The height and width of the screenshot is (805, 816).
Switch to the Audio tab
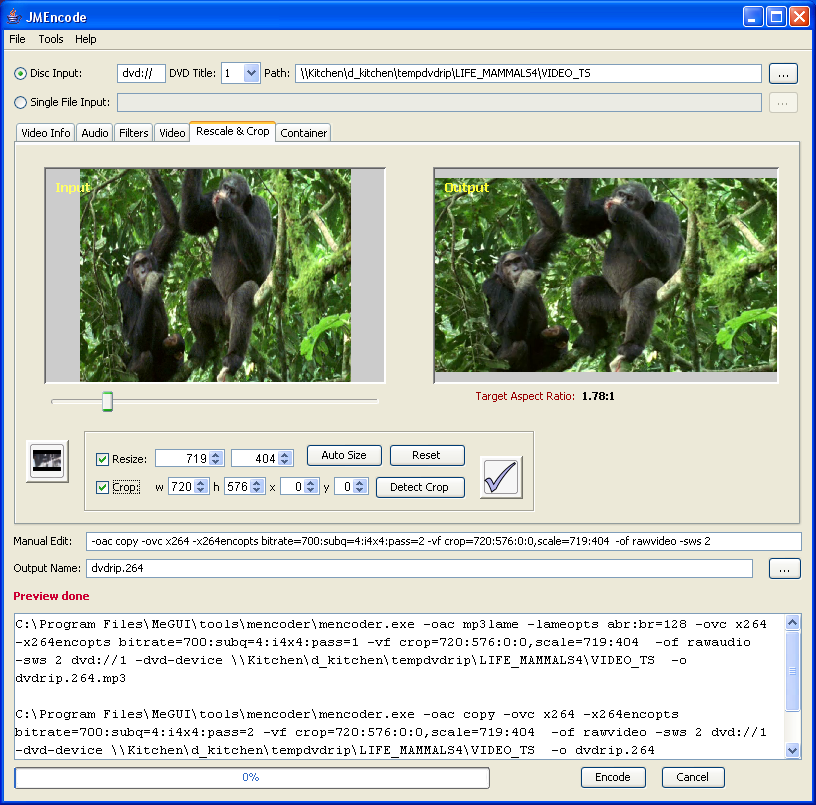95,133
